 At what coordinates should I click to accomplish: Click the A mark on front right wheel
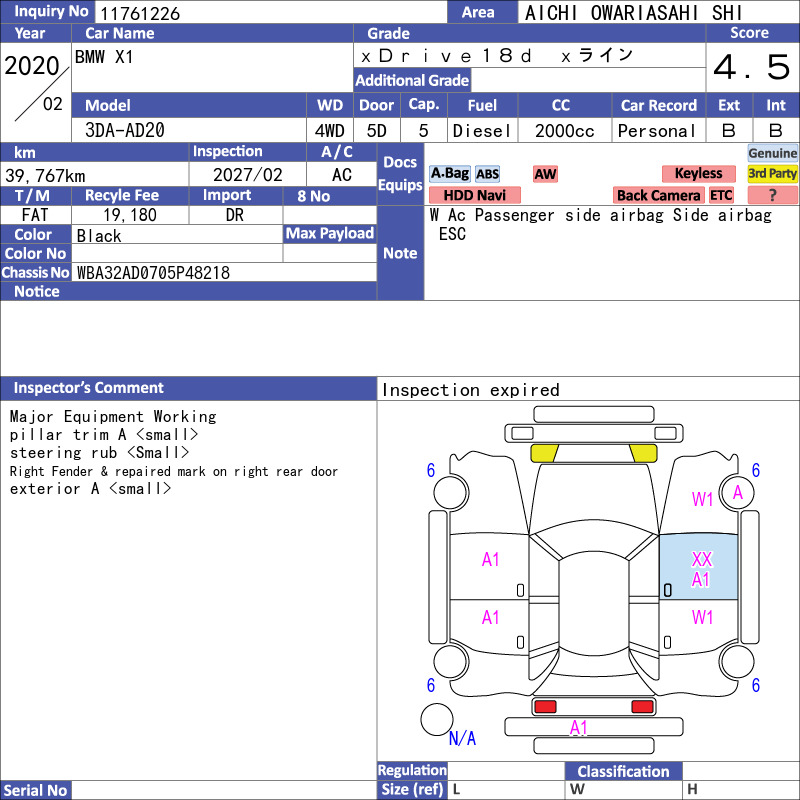(738, 493)
